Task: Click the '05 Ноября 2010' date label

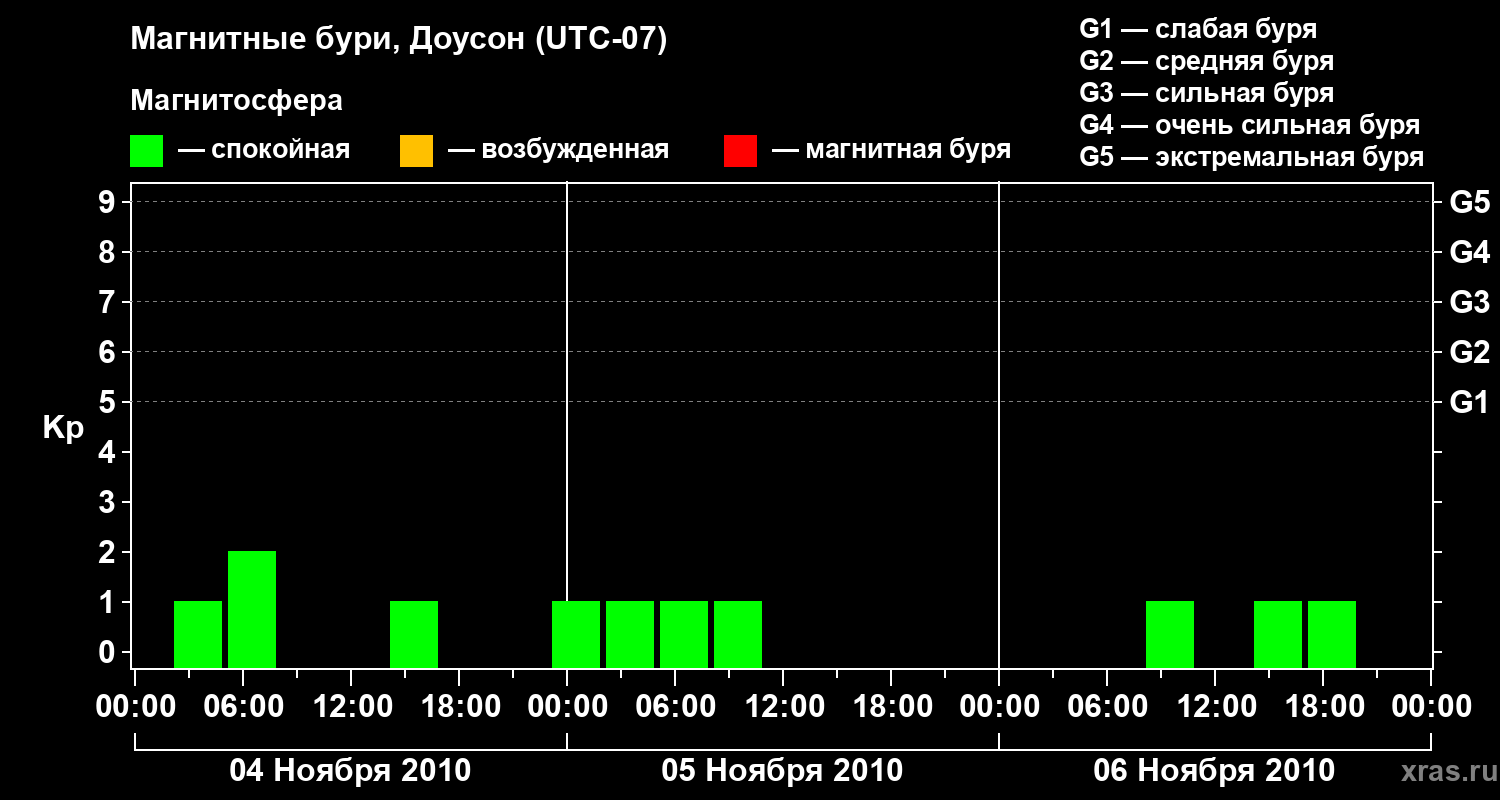Action: click(782, 771)
